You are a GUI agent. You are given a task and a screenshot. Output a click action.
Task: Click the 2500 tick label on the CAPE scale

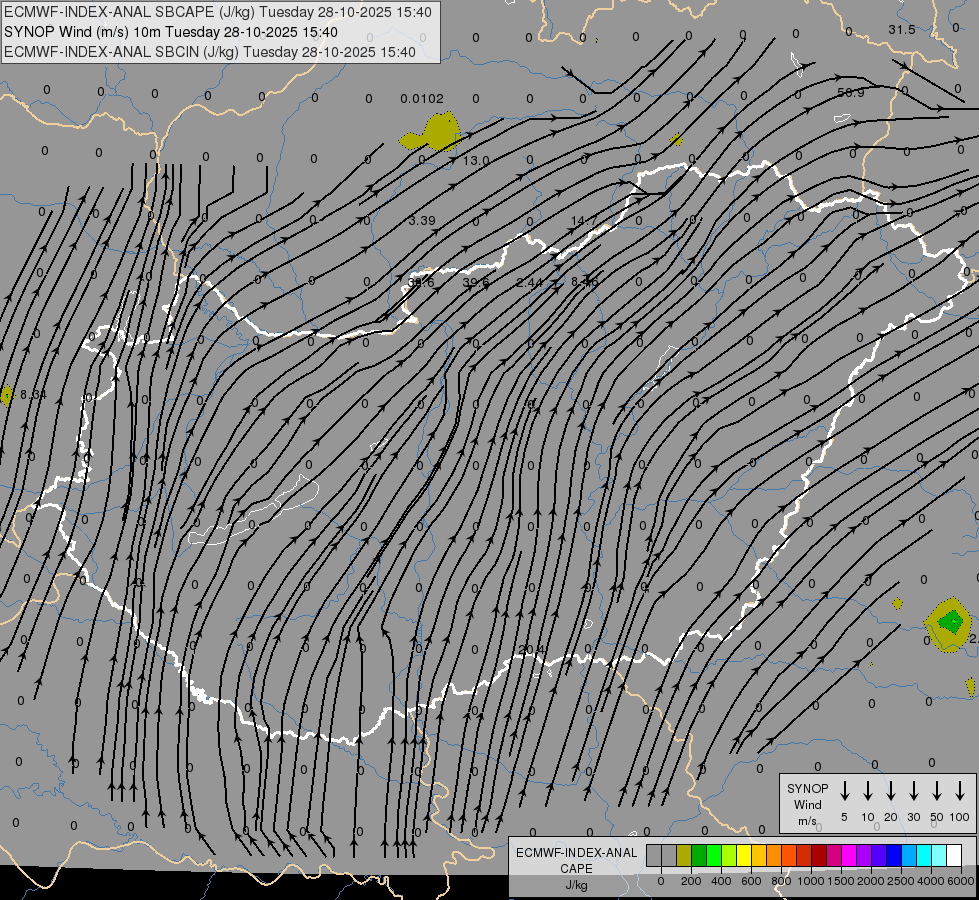tap(901, 881)
